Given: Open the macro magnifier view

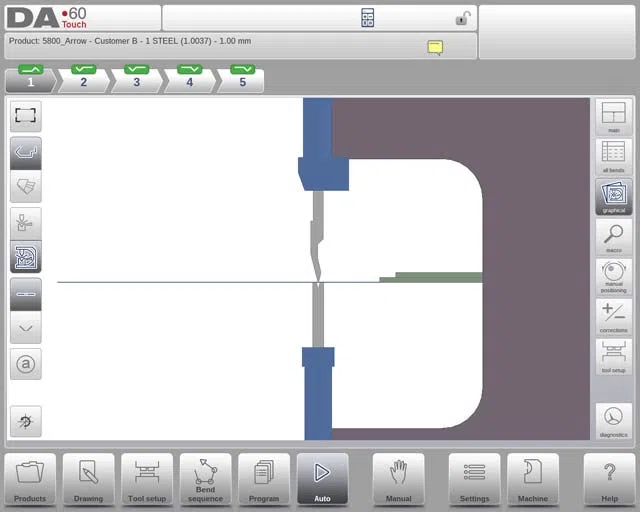Looking at the screenshot, I should pos(613,237).
